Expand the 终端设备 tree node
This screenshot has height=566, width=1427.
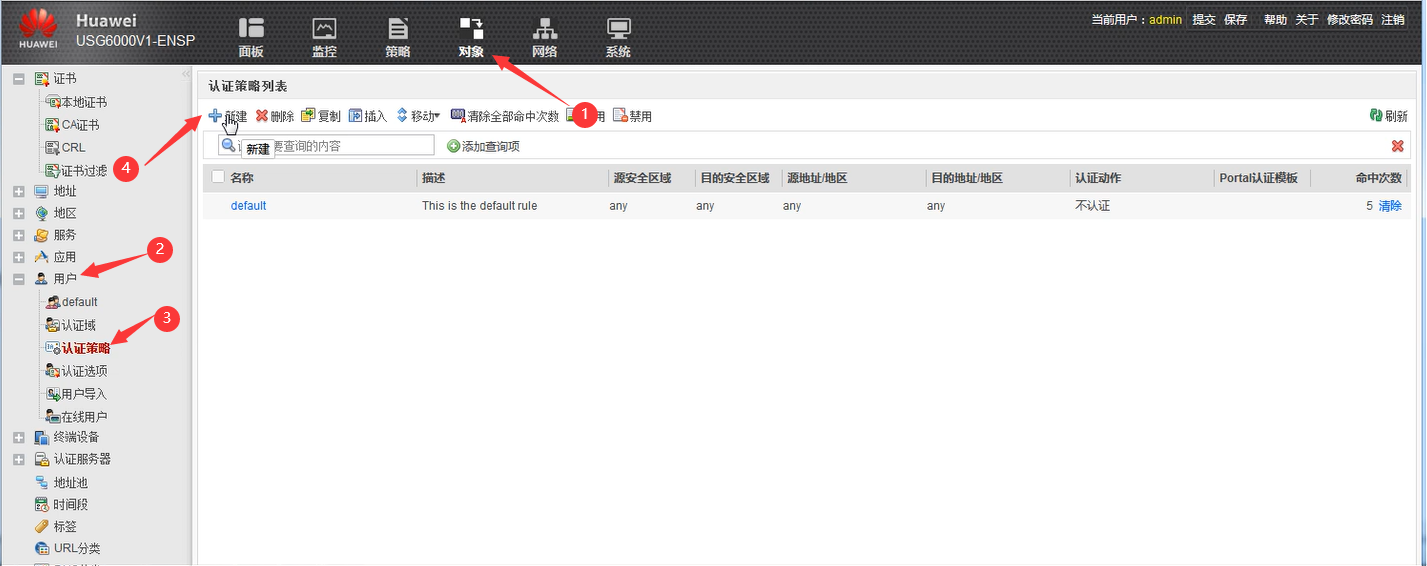[x=18, y=437]
